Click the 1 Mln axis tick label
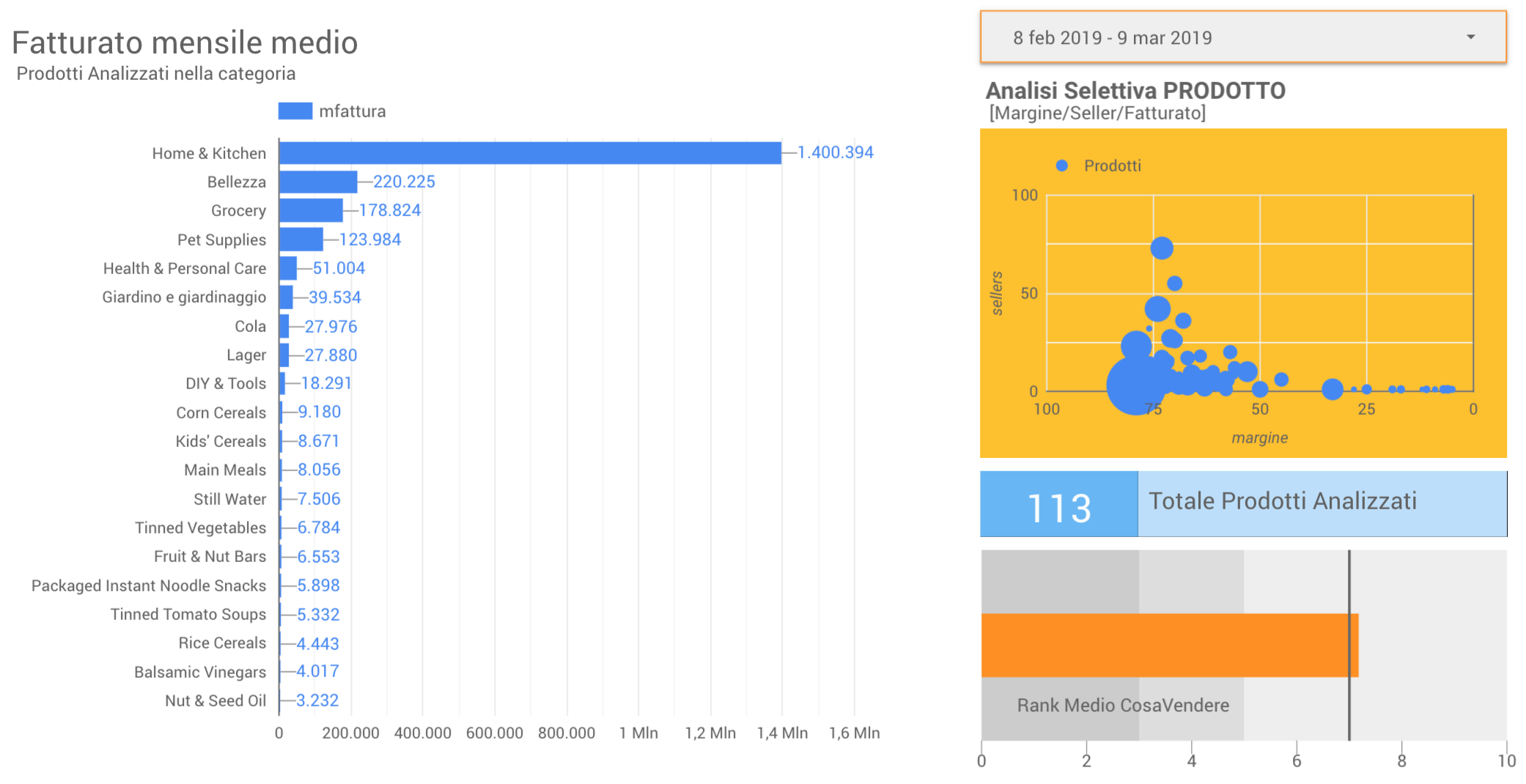Viewport: 1526px width, 784px height. coord(638,733)
